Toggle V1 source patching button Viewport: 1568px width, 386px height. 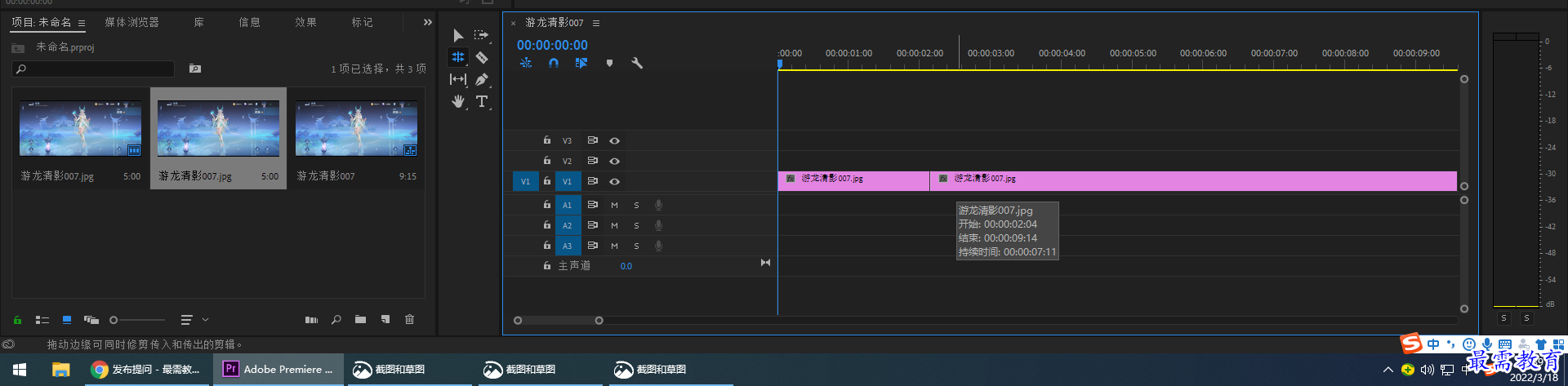coord(525,181)
